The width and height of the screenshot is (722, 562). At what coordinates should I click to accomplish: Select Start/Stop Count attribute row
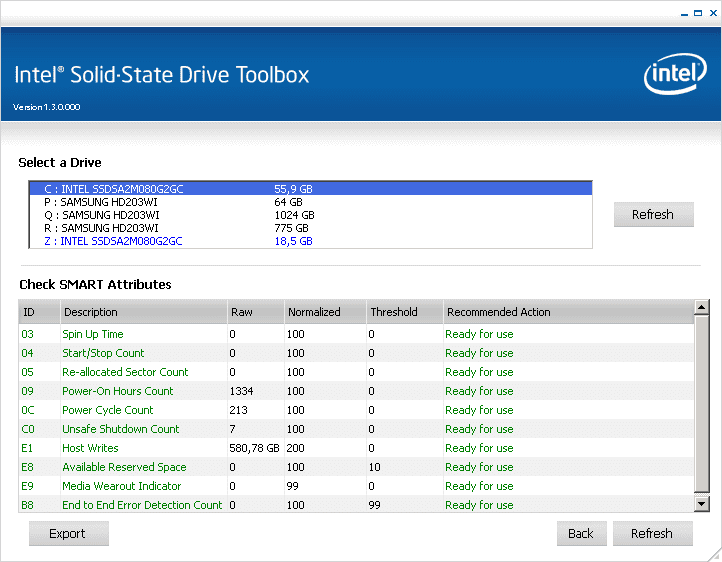[x=356, y=353]
